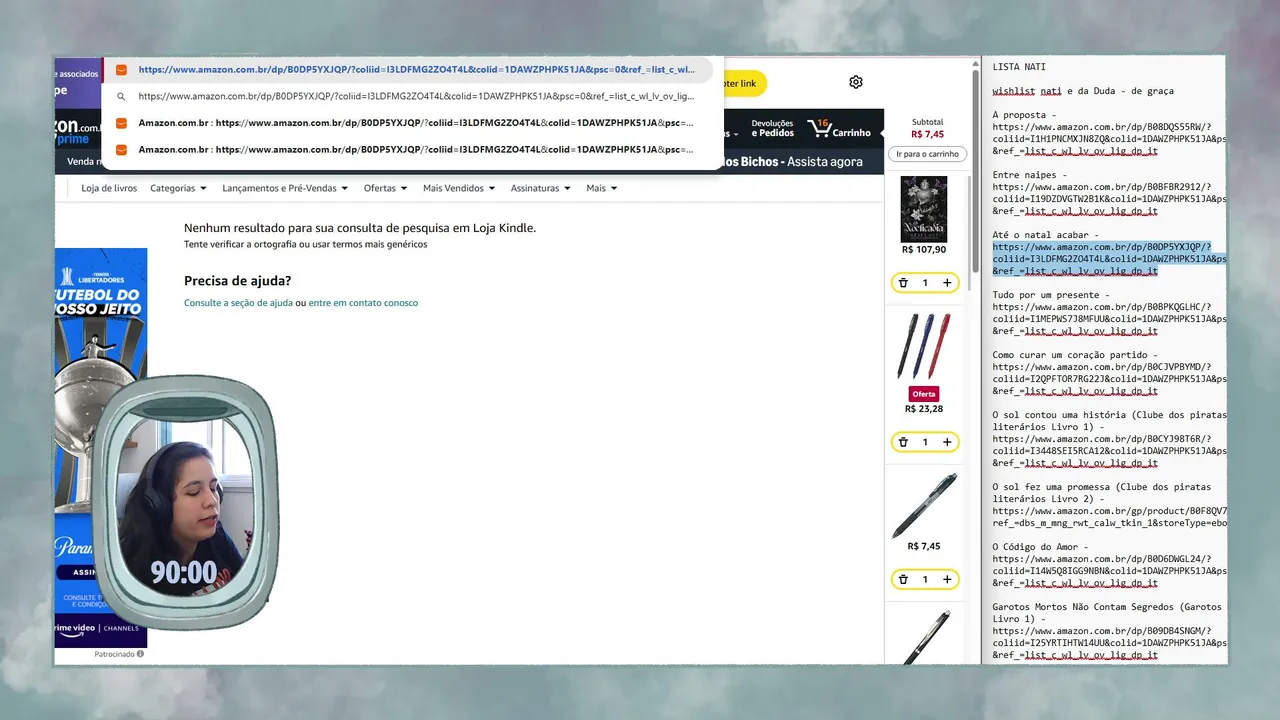1280x720 pixels.
Task: Click the wishlist nati e da Duda line
Action: coord(1083,91)
